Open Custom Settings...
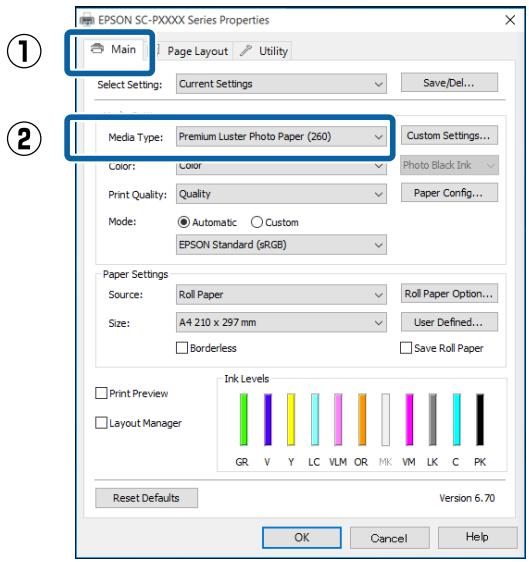The width and height of the screenshot is (529, 562). point(449,135)
